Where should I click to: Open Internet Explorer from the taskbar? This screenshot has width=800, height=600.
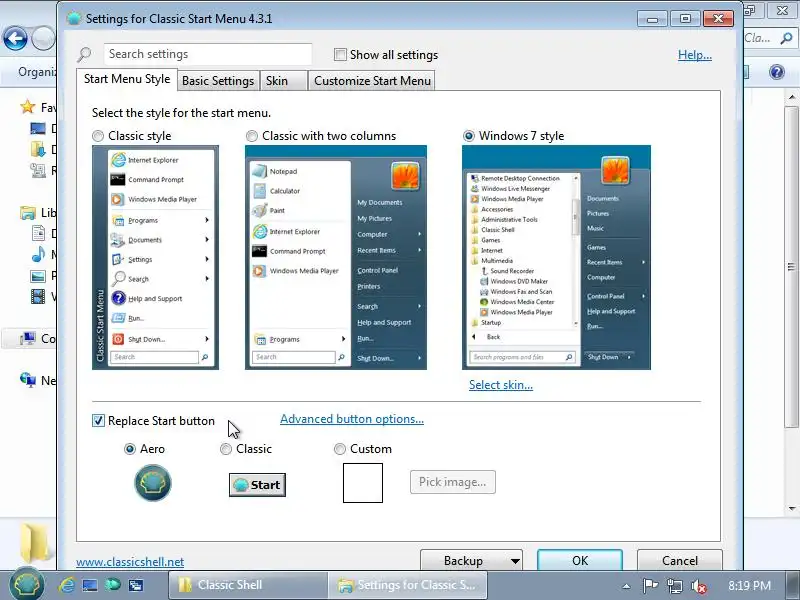[x=66, y=585]
